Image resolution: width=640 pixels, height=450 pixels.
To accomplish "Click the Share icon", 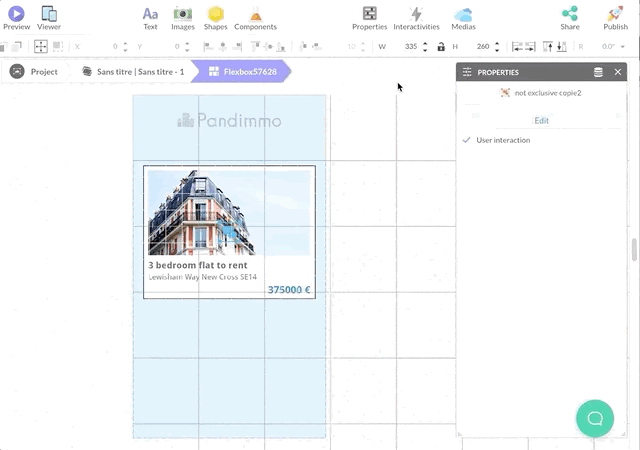I will [569, 13].
